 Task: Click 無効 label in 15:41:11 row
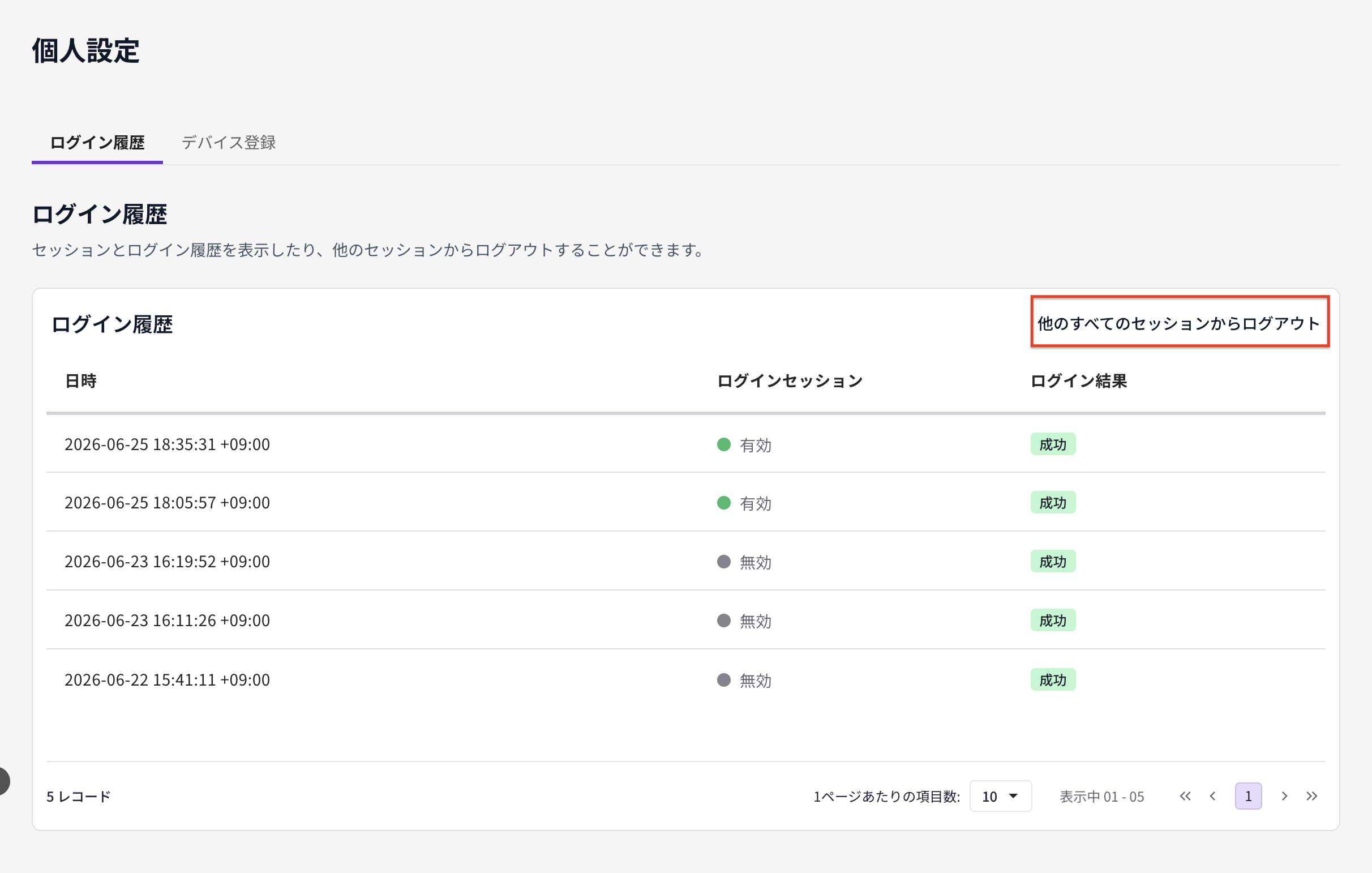pos(756,681)
